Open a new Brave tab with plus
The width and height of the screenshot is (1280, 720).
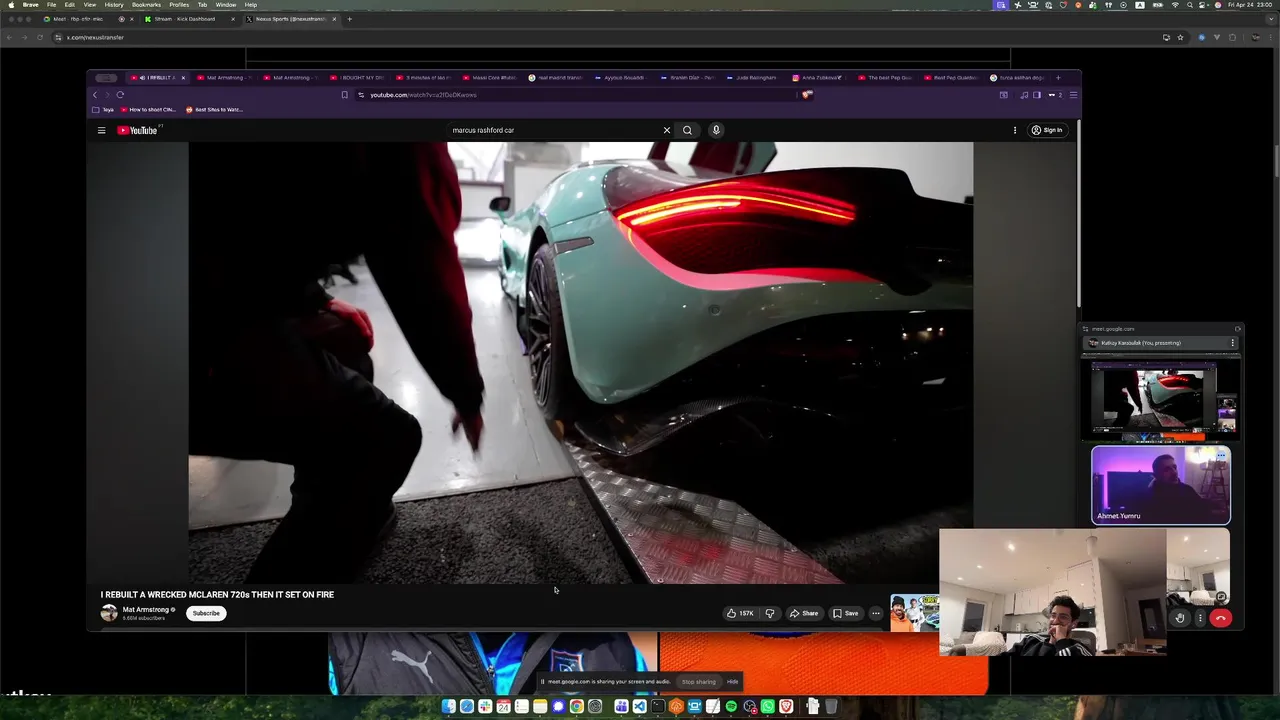349,19
